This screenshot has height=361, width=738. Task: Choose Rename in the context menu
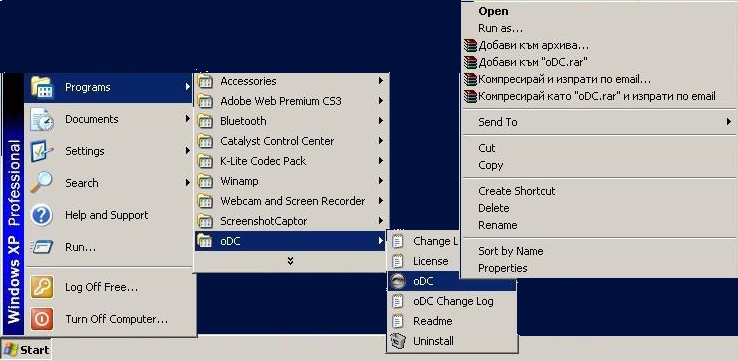point(497,225)
